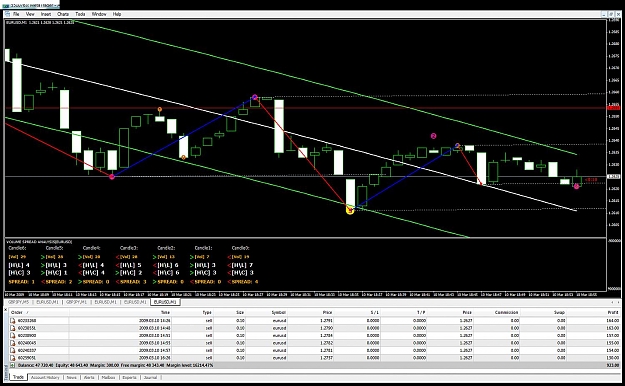The width and height of the screenshot is (625, 386).
Task: Open the Insert menu
Action: tap(46, 14)
